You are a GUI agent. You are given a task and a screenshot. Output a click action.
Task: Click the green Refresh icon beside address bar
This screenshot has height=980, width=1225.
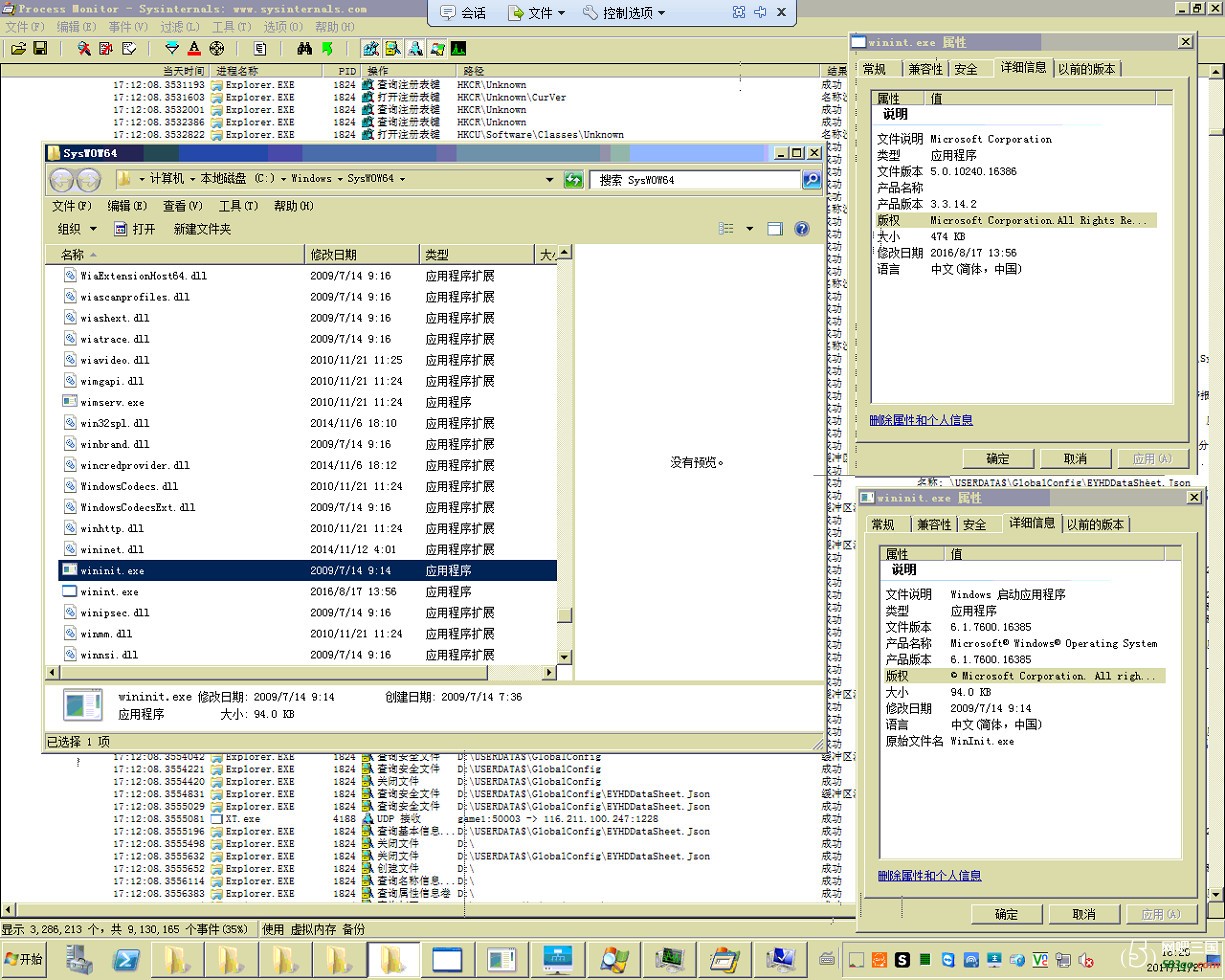(x=573, y=179)
